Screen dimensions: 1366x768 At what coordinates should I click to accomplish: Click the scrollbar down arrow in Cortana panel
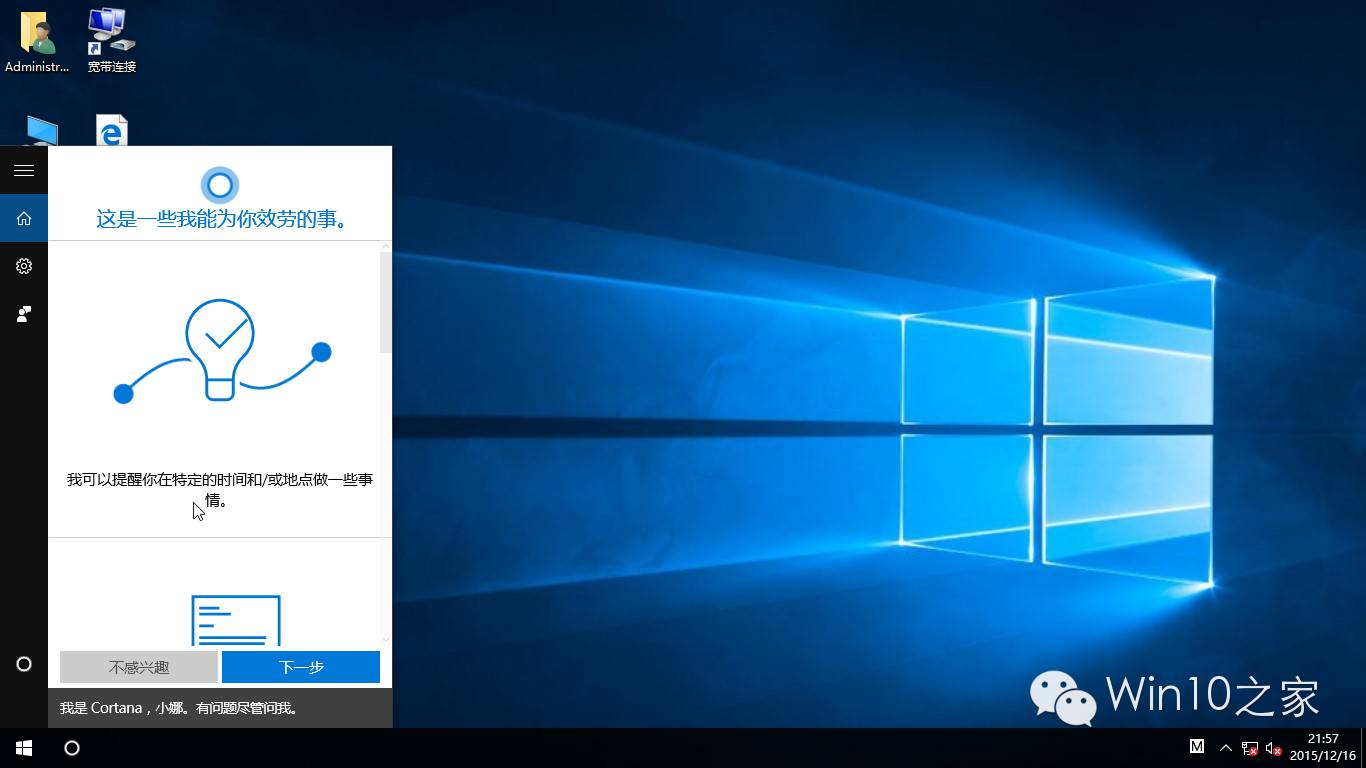pos(386,639)
